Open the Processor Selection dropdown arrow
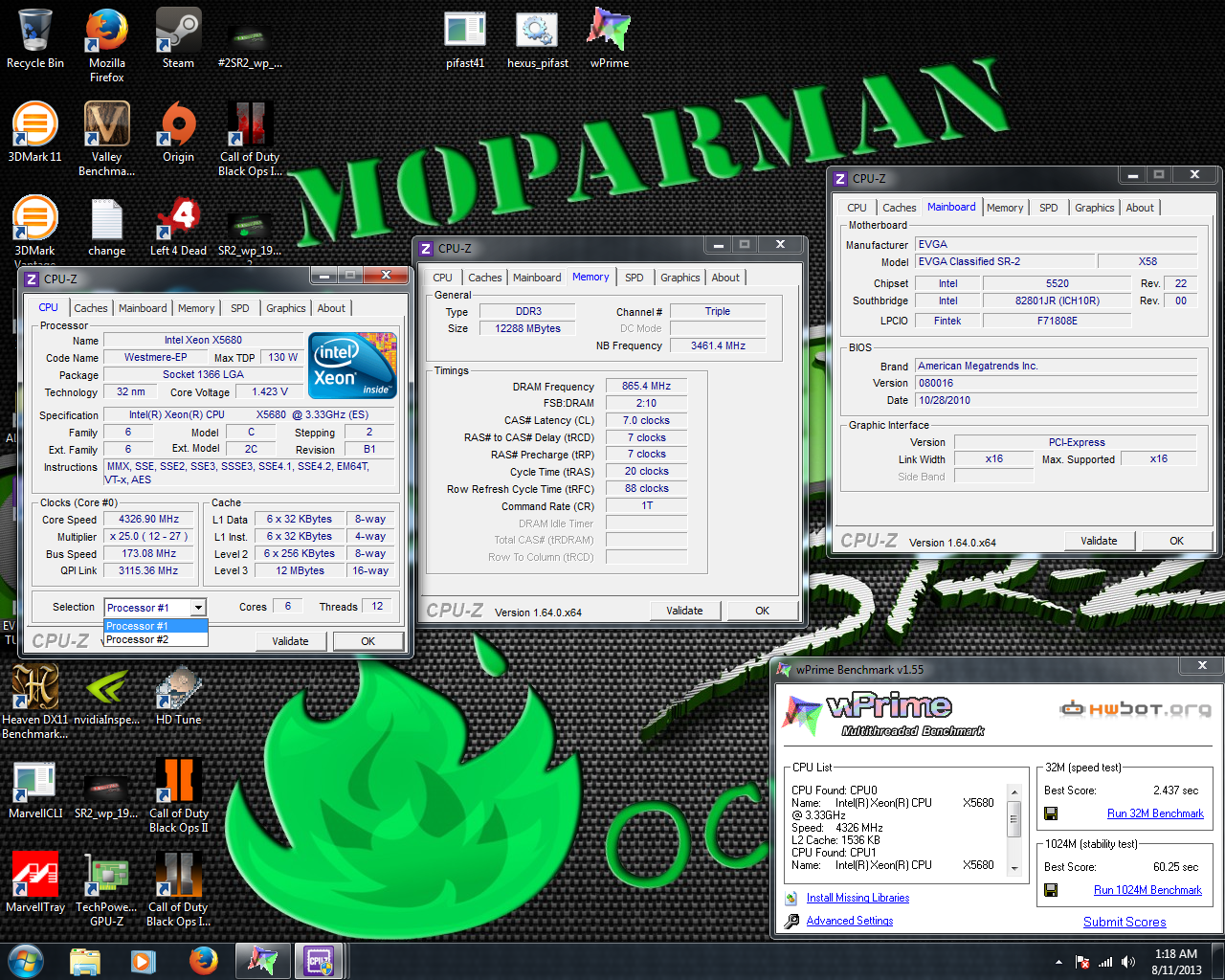 coord(198,608)
